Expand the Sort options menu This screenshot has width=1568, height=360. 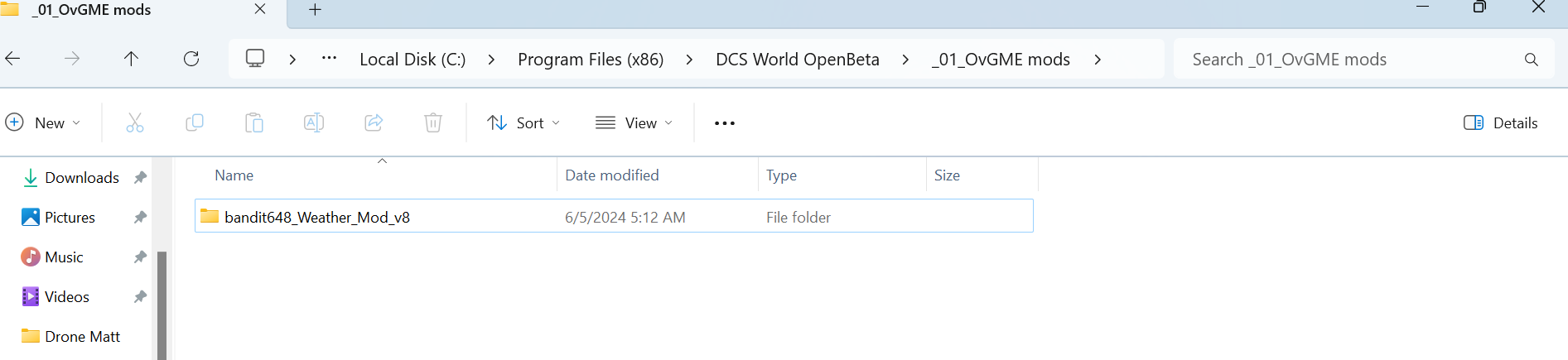click(523, 123)
